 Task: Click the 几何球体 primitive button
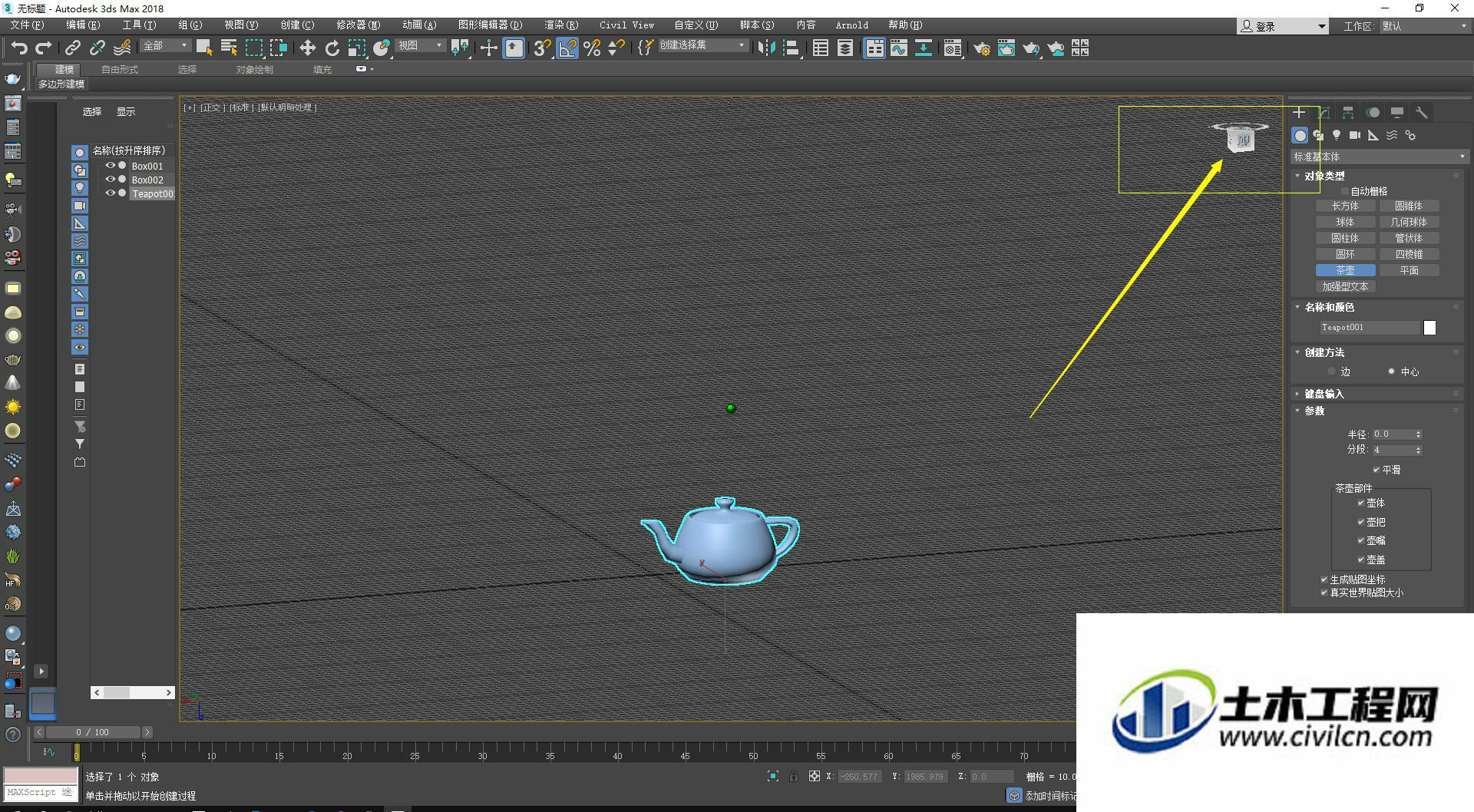tap(1409, 223)
